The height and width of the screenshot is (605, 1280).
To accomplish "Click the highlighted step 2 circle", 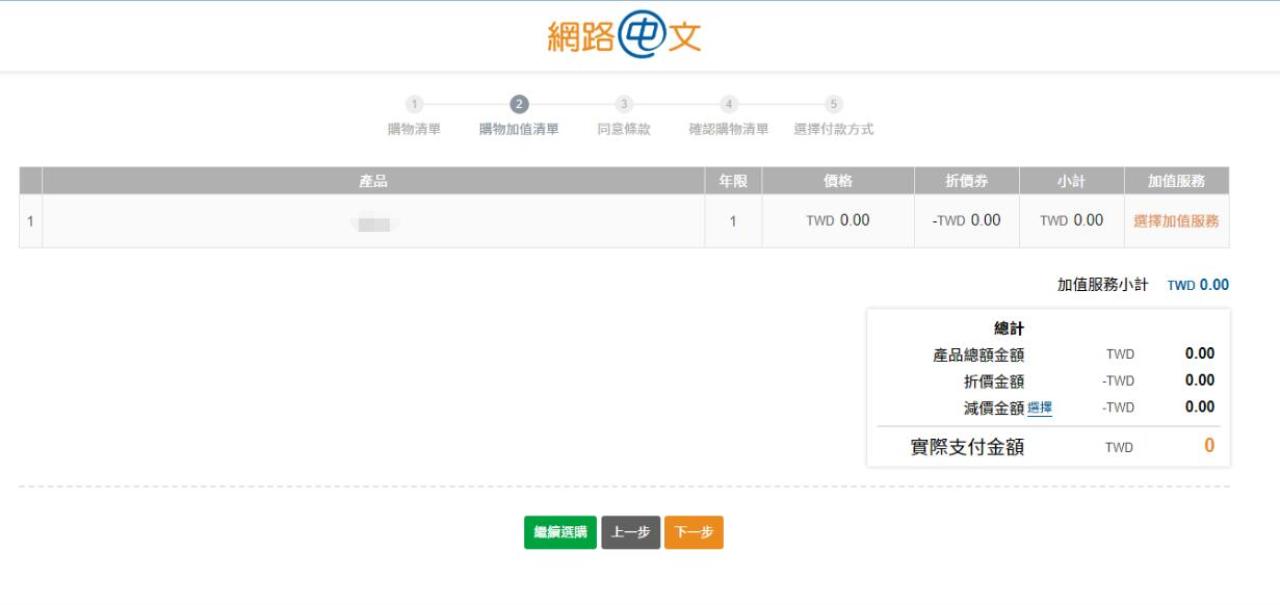I will point(519,104).
